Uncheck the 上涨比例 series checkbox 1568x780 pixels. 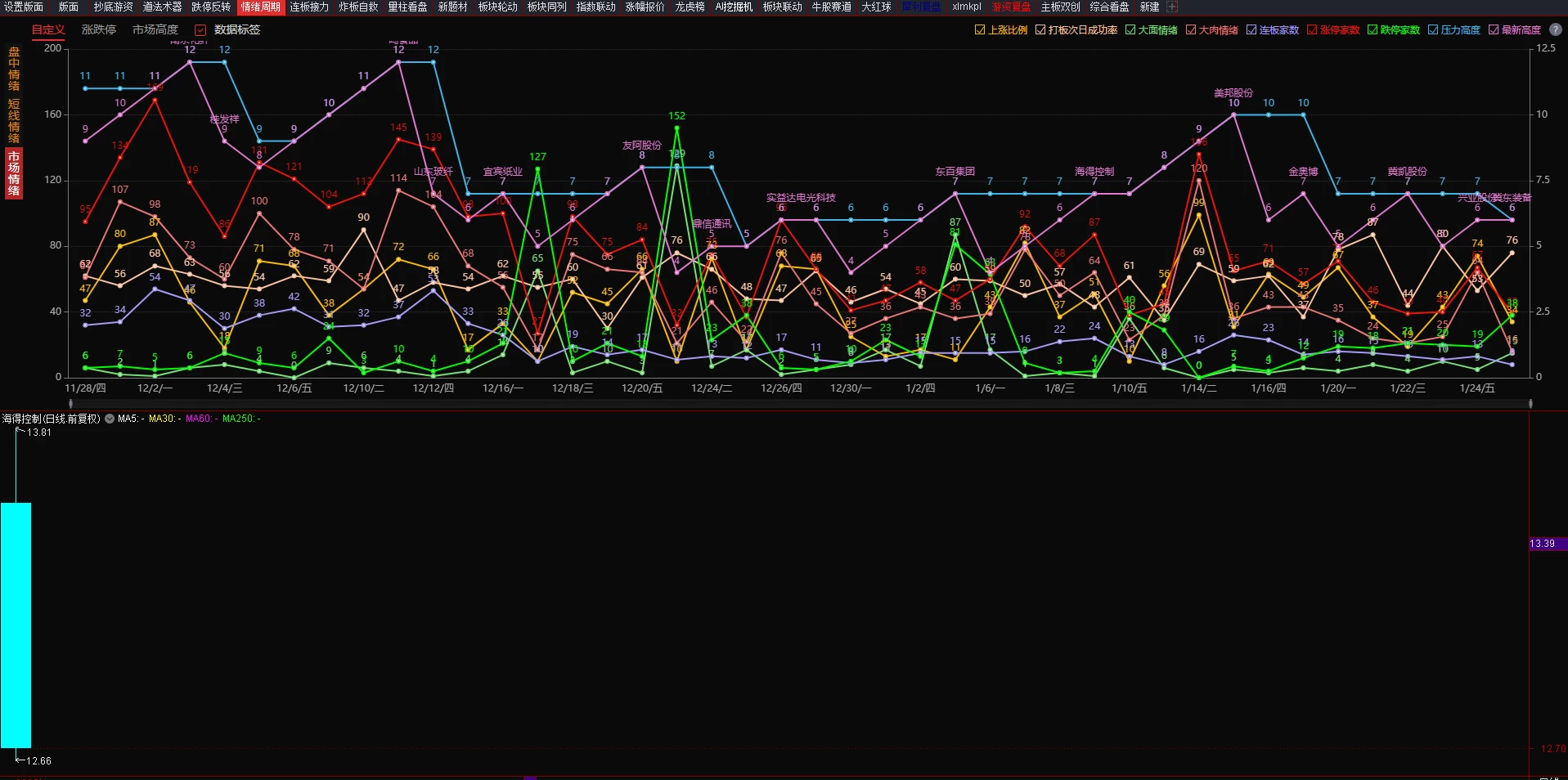click(980, 29)
